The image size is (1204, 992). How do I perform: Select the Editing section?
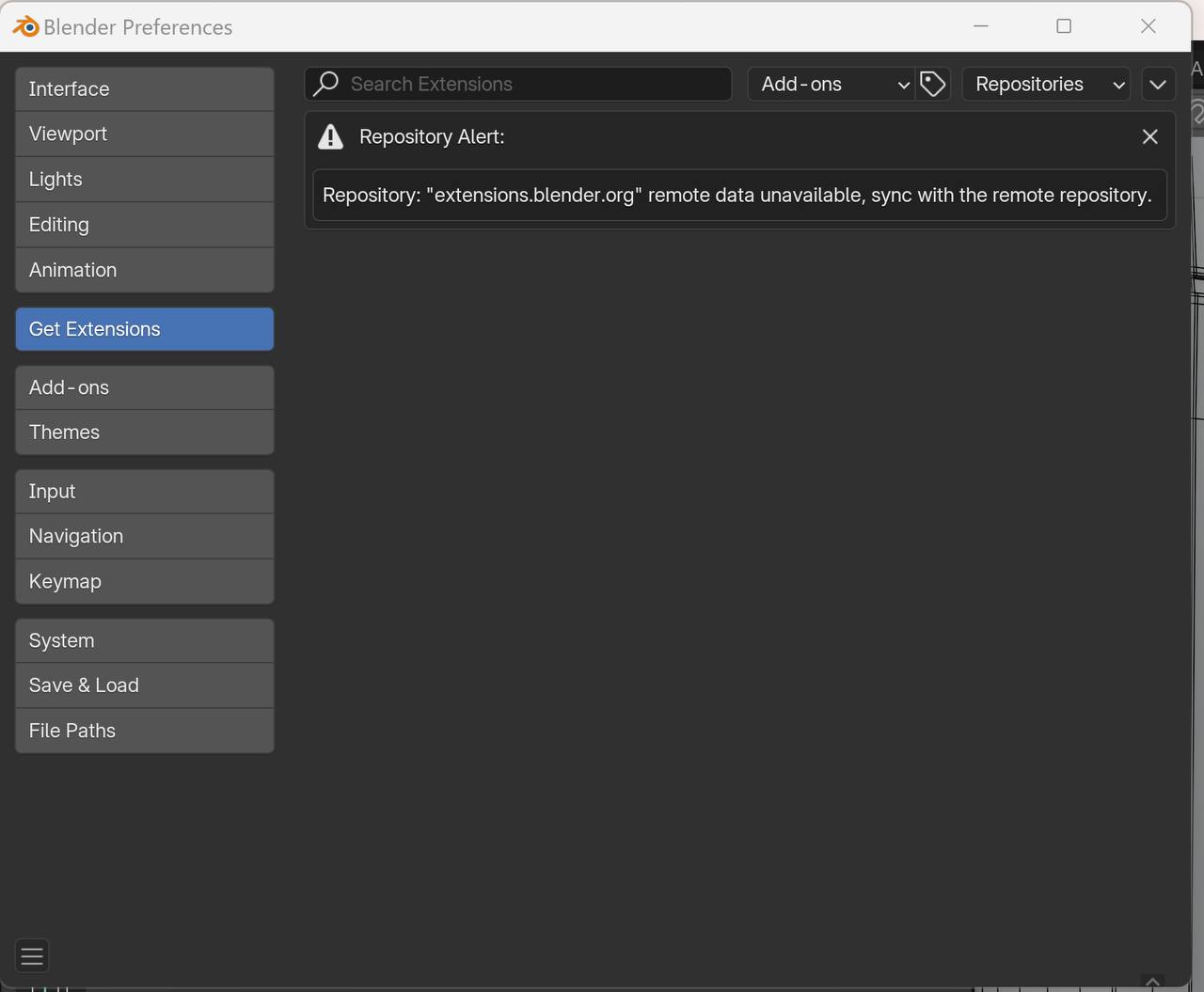(x=144, y=224)
